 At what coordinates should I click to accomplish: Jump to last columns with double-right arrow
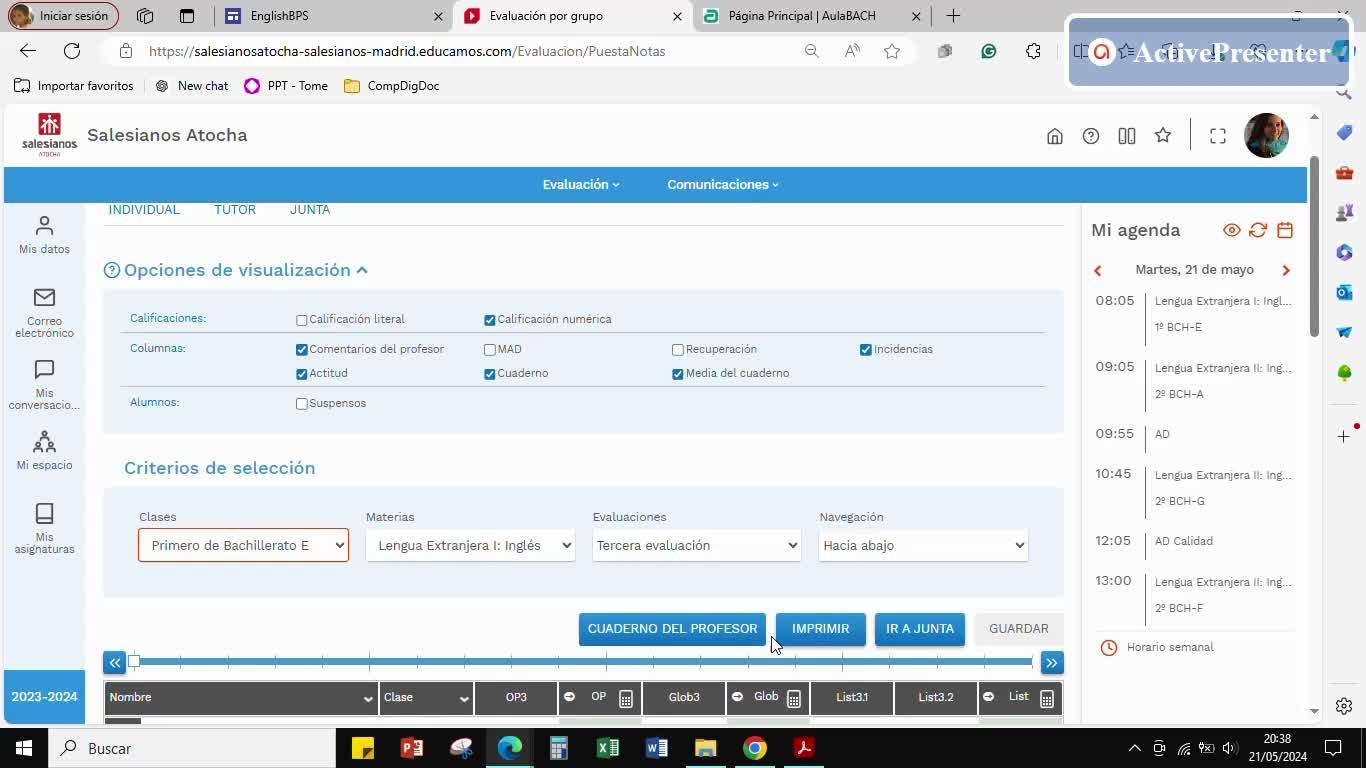(x=1051, y=662)
